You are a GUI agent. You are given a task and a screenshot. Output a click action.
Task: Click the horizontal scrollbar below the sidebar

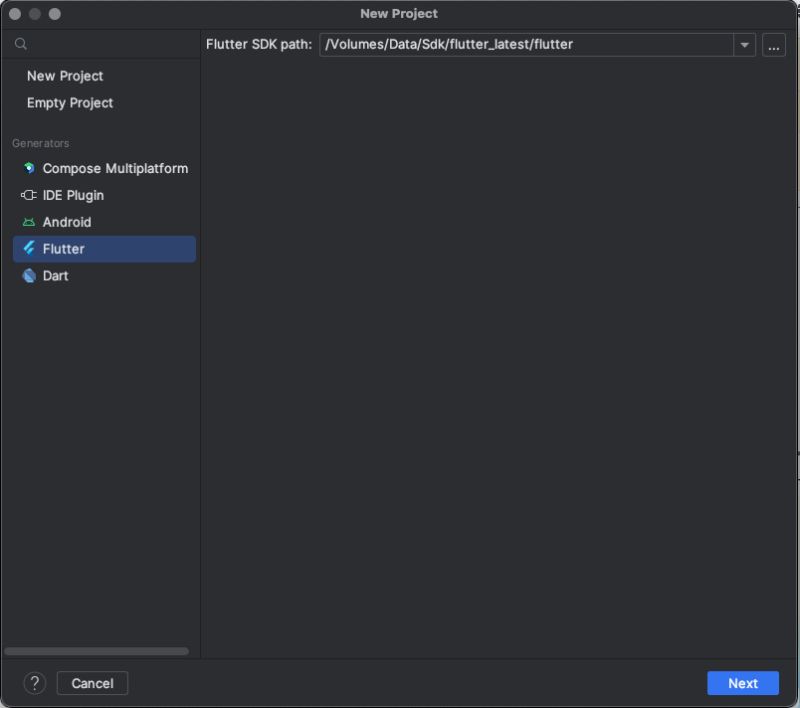pos(95,650)
